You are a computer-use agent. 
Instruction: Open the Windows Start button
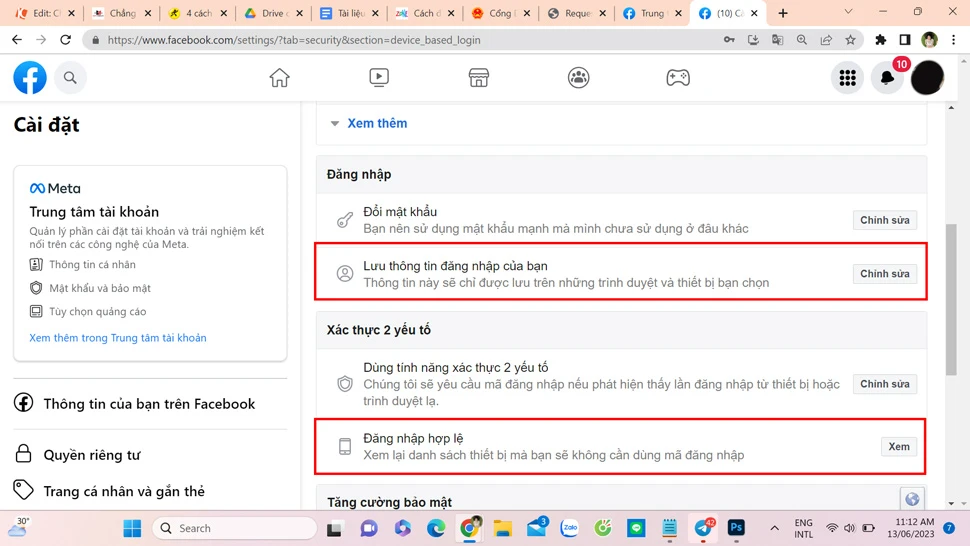tap(132, 528)
